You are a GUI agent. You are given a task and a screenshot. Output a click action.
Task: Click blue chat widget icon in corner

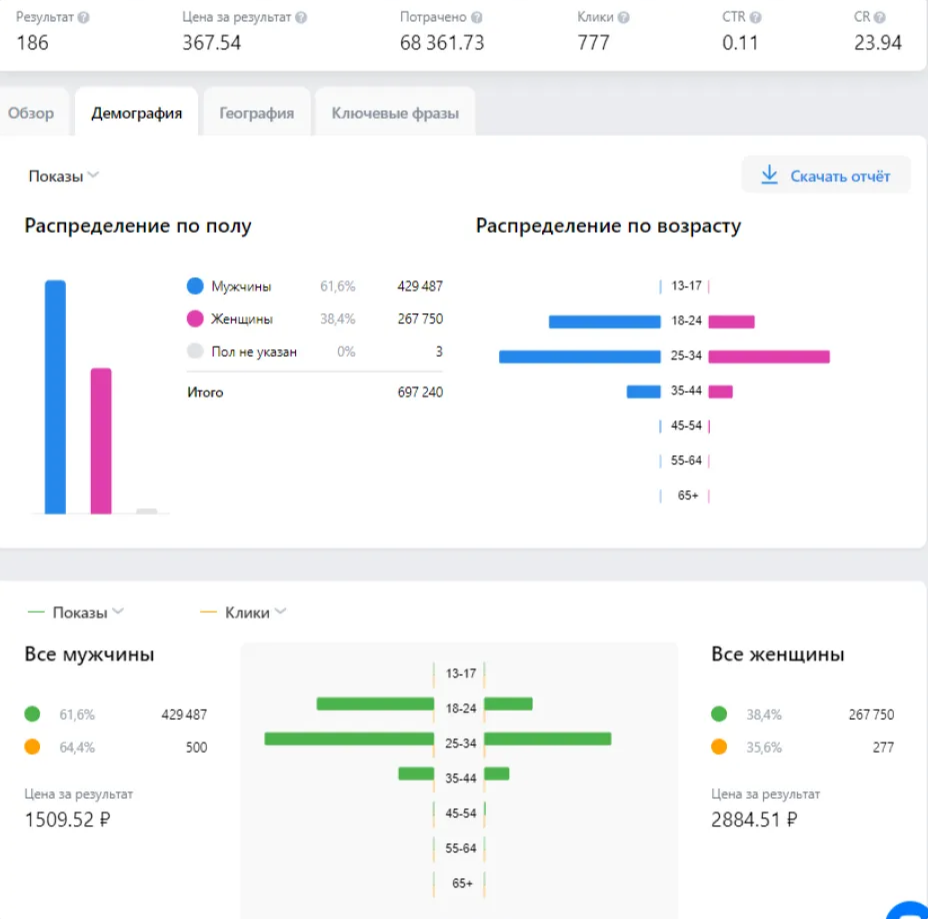pos(910,908)
